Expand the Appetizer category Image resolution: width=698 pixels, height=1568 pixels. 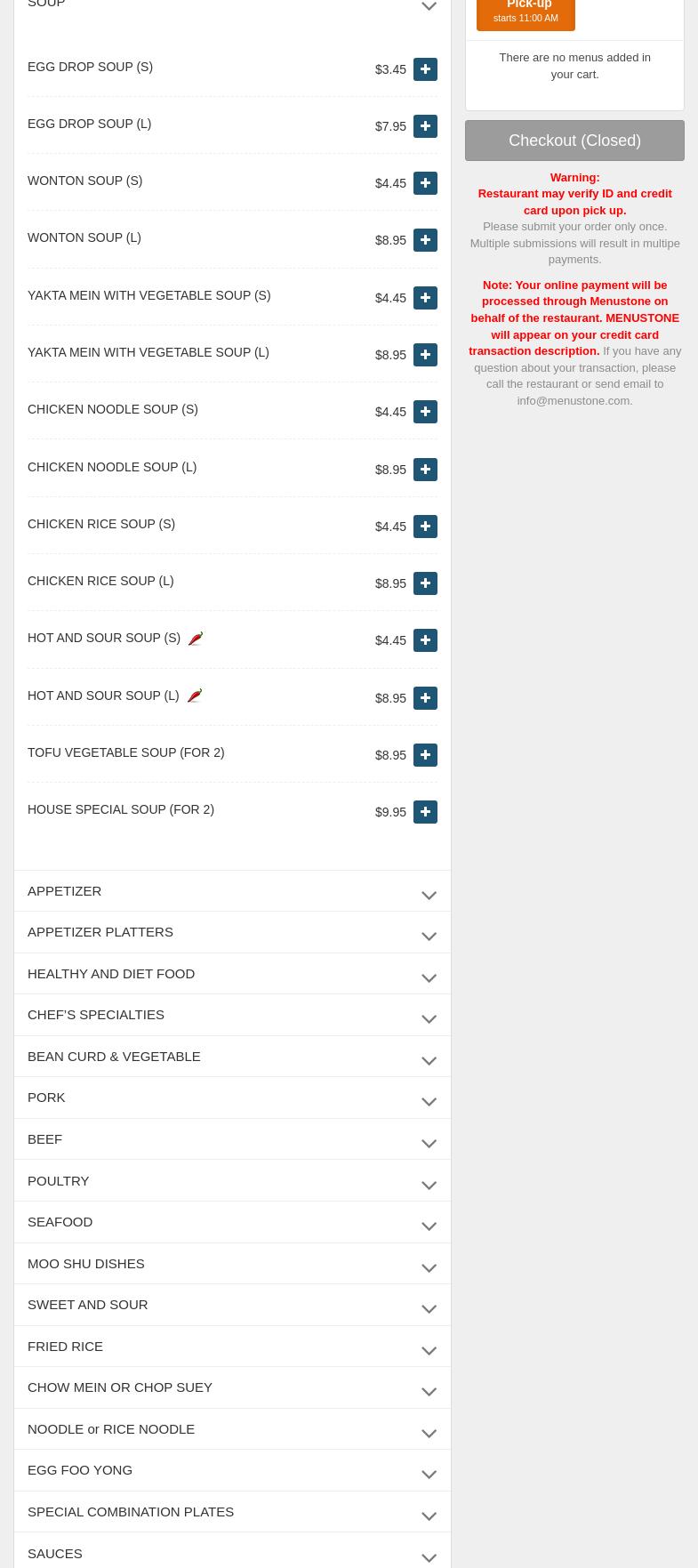pos(232,891)
